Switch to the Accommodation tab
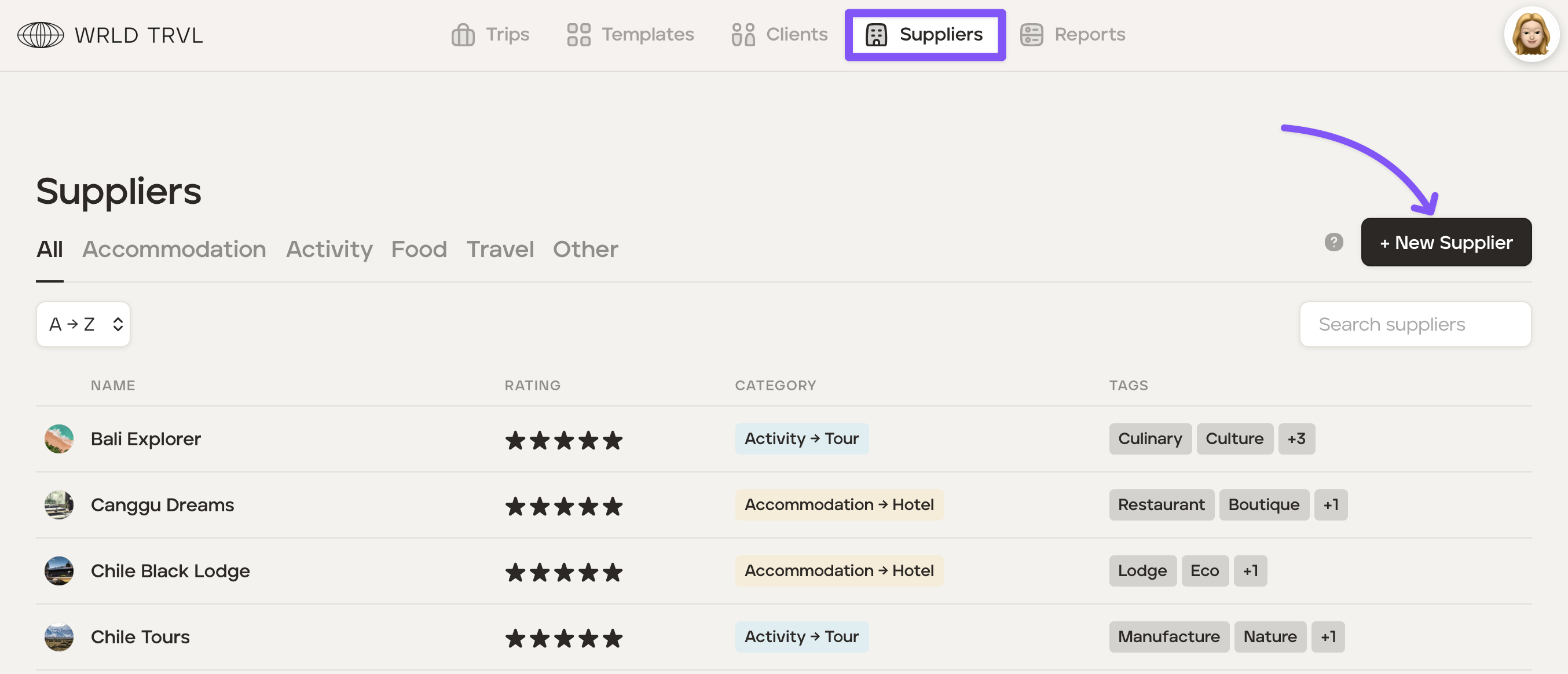Viewport: 1568px width, 674px height. point(174,249)
